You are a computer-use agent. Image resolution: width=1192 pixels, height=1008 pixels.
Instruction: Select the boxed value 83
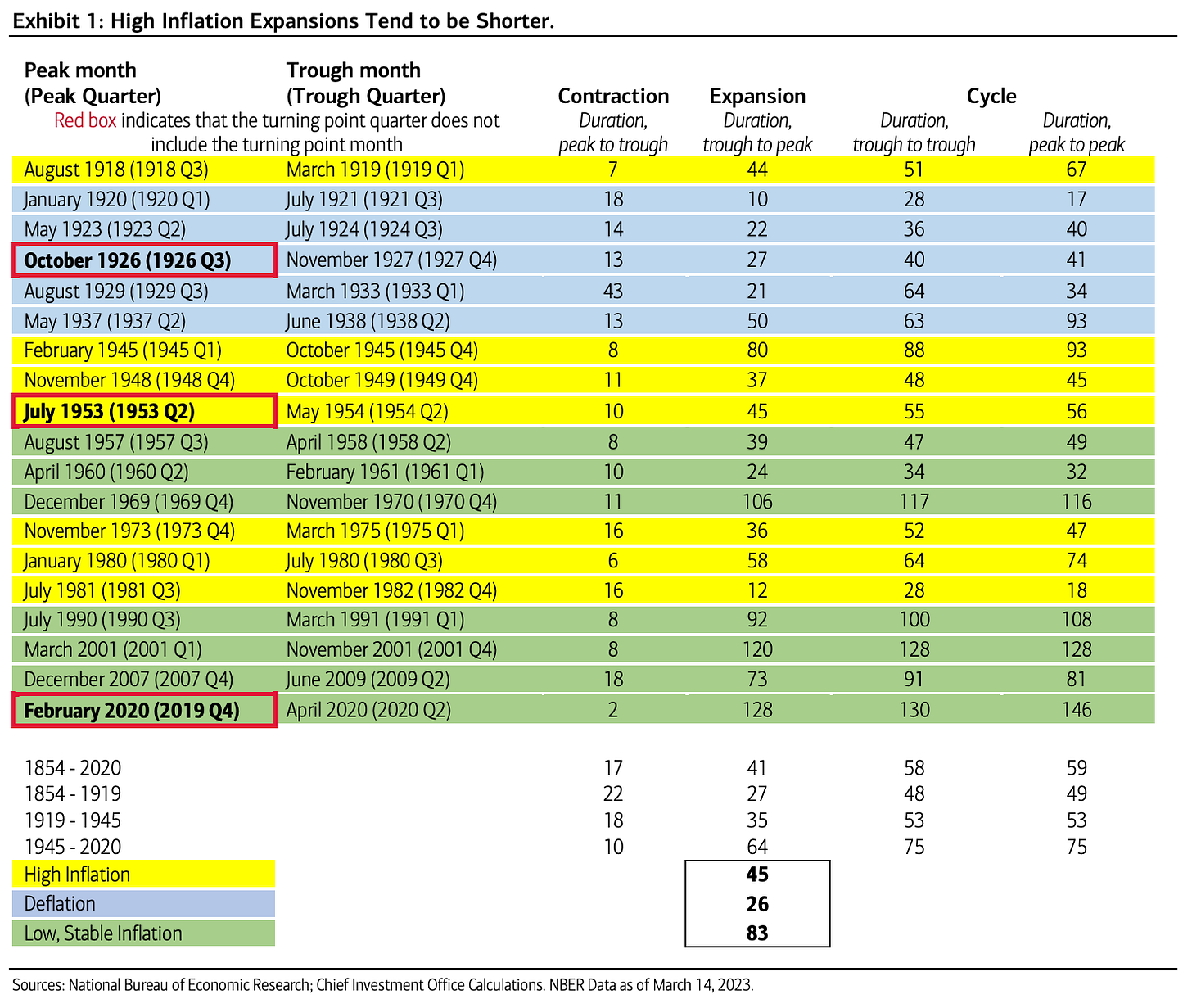[x=757, y=933]
